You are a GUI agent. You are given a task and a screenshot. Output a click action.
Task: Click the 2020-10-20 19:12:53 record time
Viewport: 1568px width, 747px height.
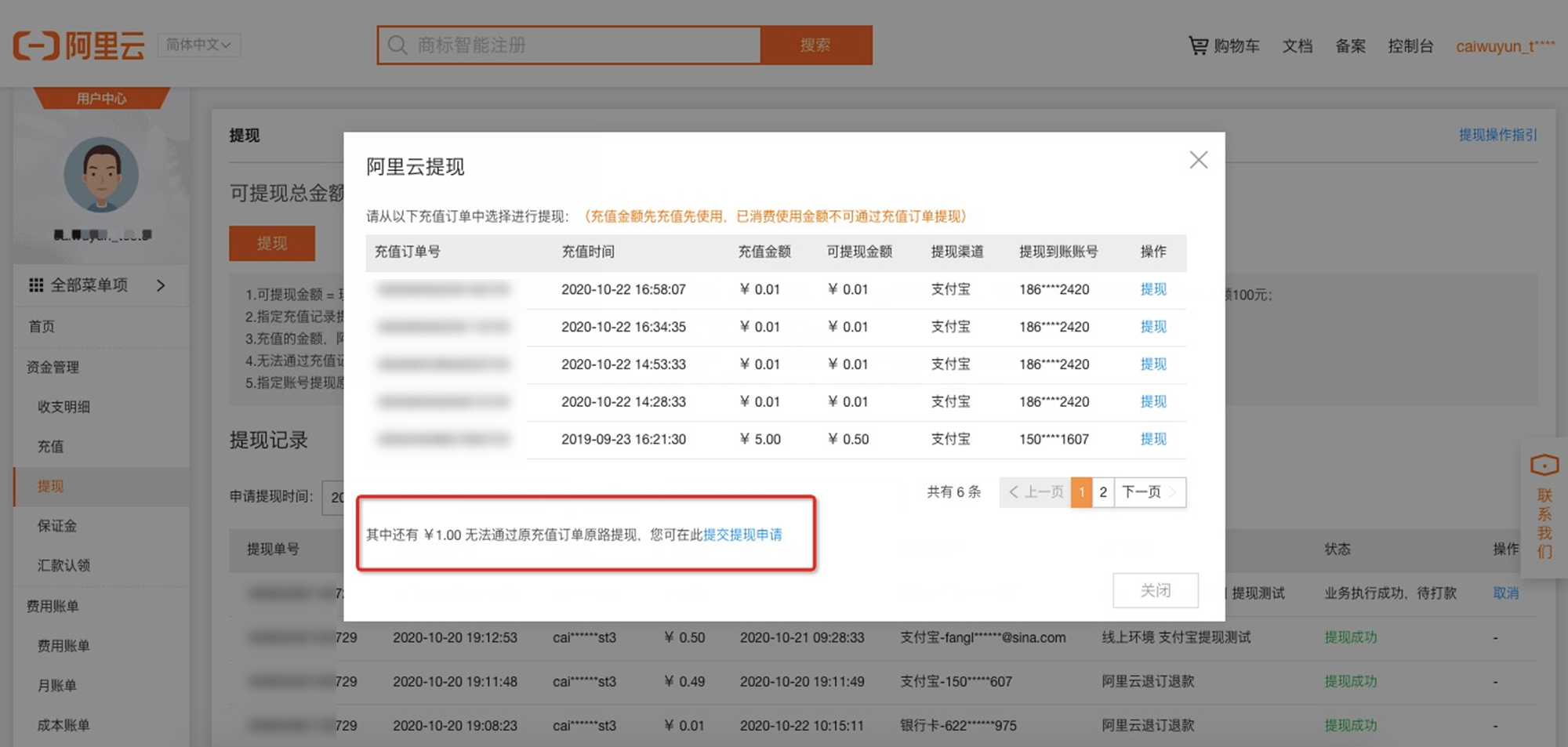(455, 637)
